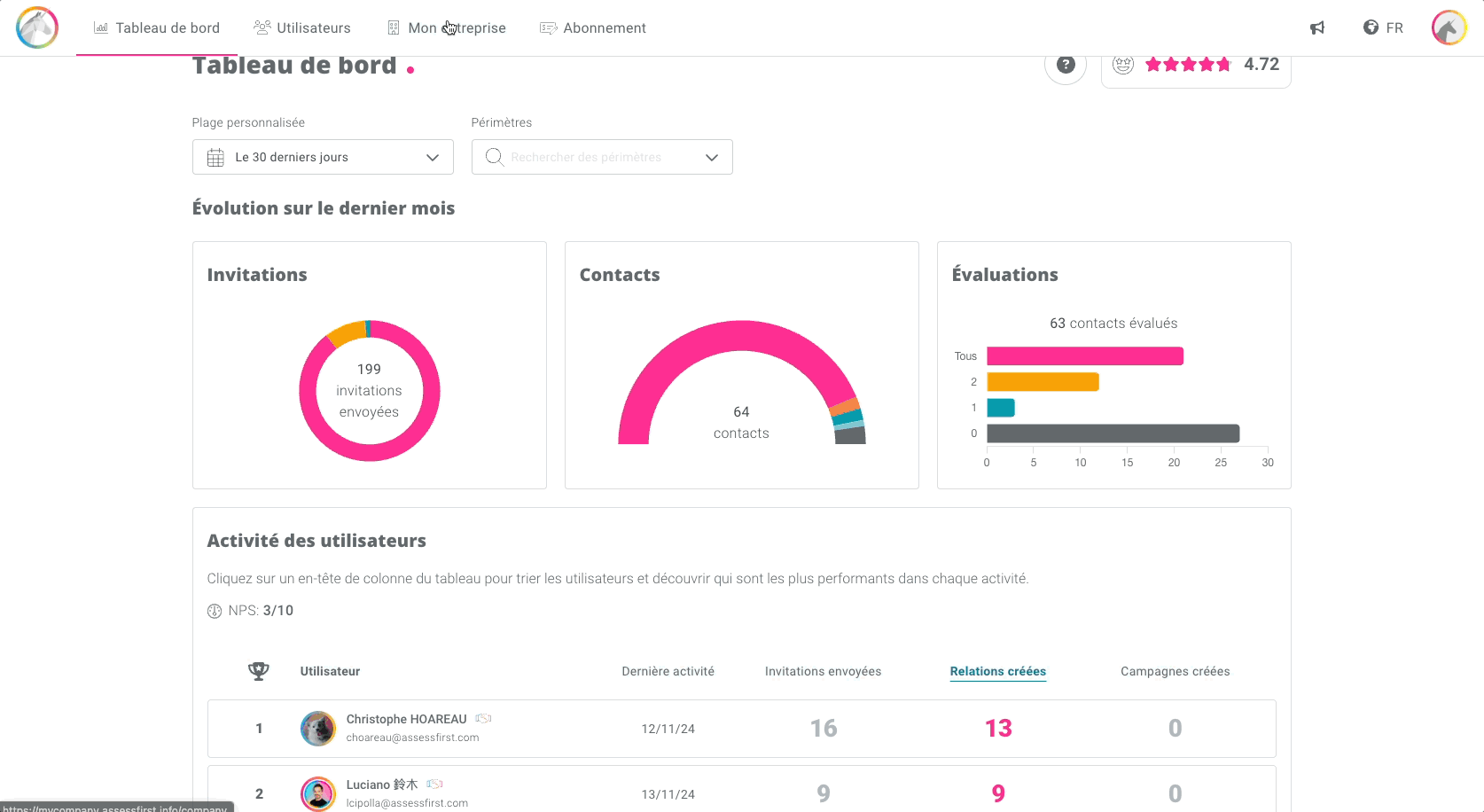The width and height of the screenshot is (1484, 812).
Task: Select the Mon entreprise tab
Action: pyautogui.click(x=447, y=28)
